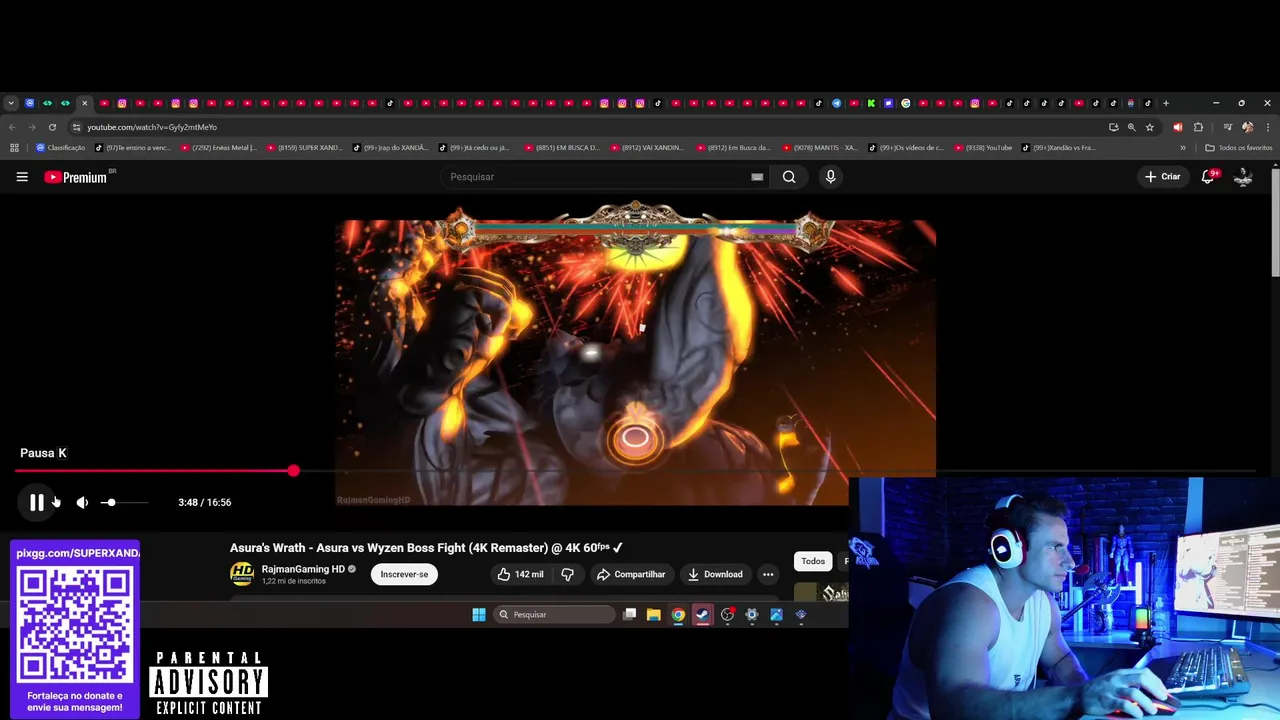
Task: Open Chrome's tab search dropdown arrow
Action: pos(11,103)
